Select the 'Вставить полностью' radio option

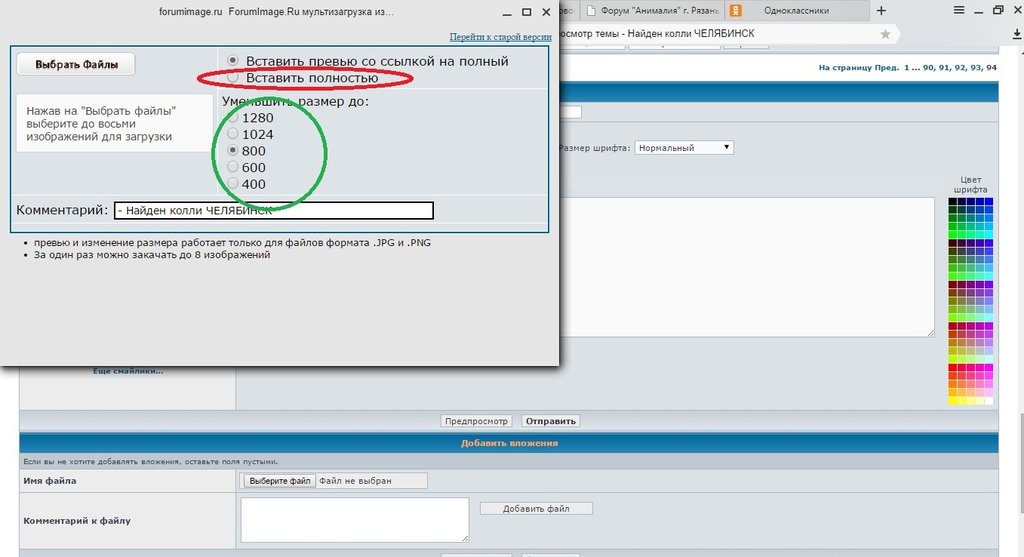click(x=232, y=77)
